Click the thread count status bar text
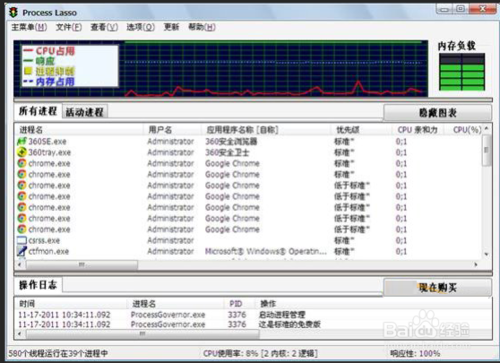Viewport: 500px width, 363px height. tap(58, 353)
